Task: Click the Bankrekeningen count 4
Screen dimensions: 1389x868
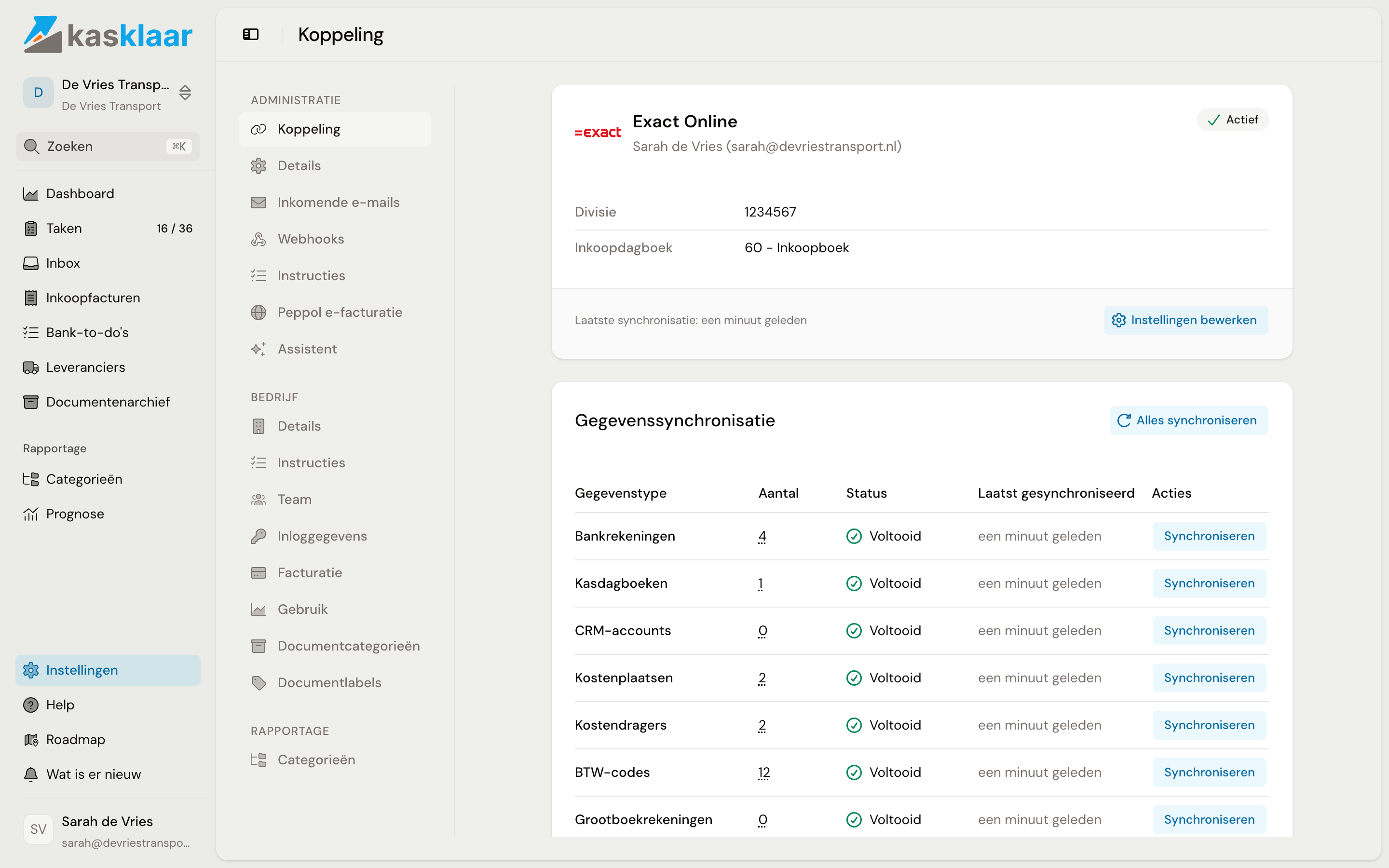Action: [762, 536]
